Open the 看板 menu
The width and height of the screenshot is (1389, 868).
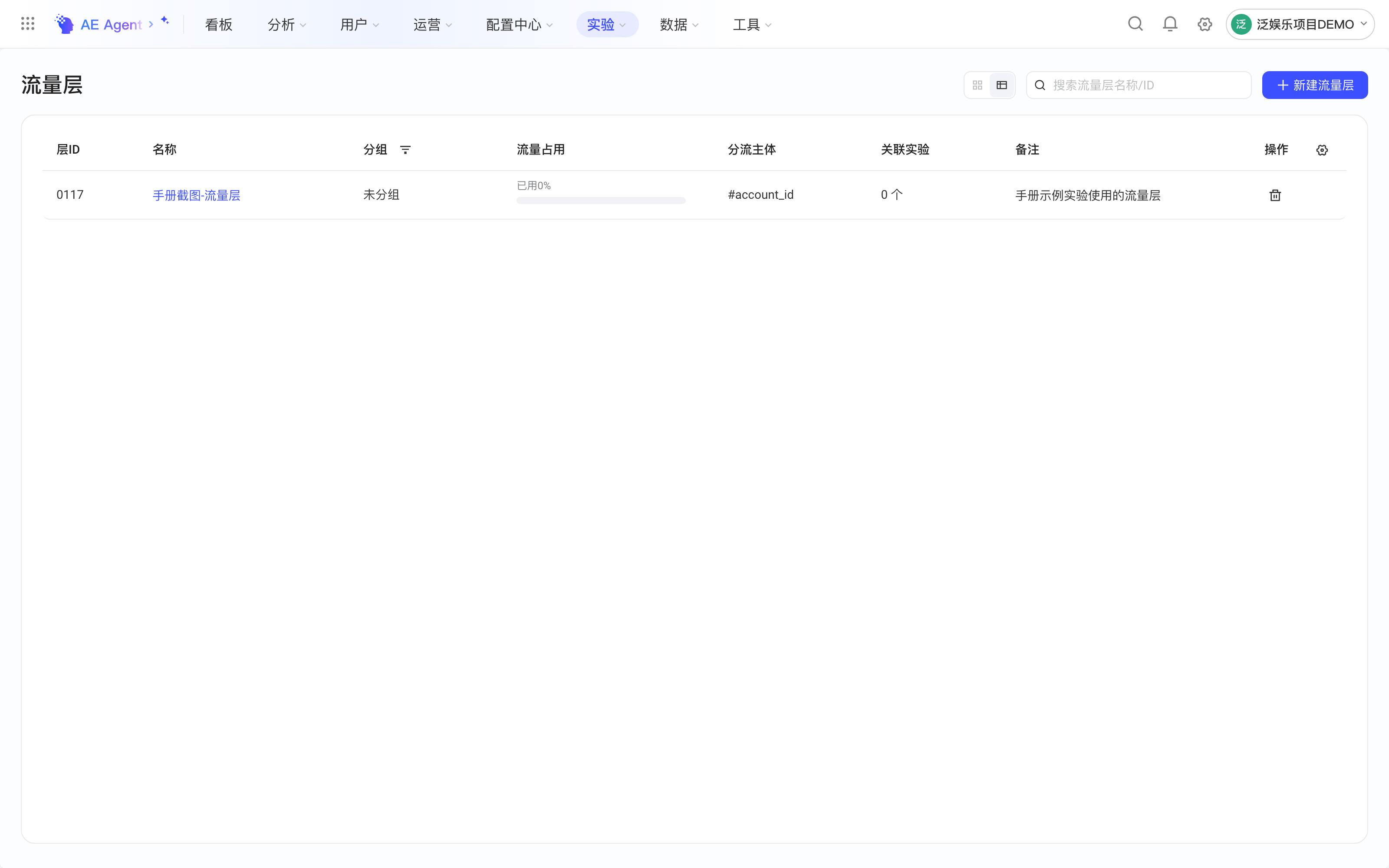tap(219, 24)
